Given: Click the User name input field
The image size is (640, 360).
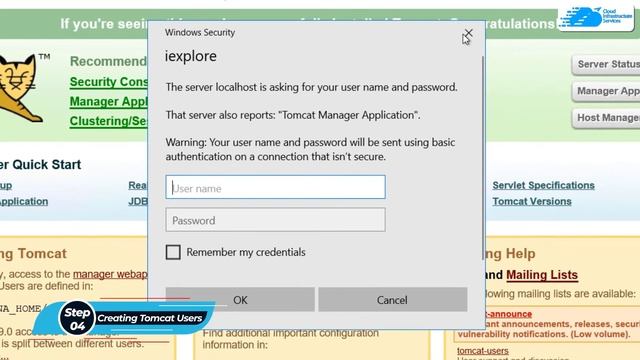Looking at the screenshot, I should pos(276,187).
